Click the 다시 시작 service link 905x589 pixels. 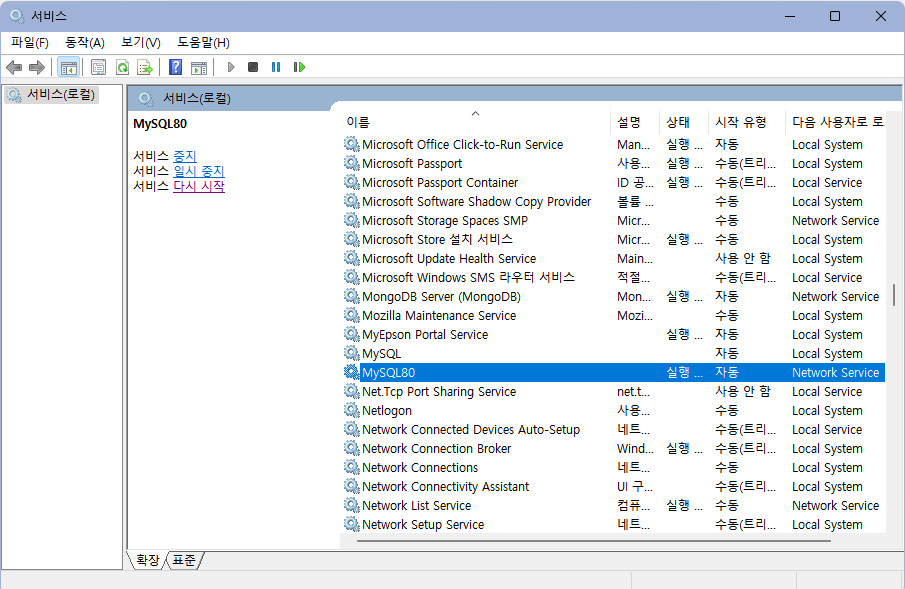pos(199,186)
